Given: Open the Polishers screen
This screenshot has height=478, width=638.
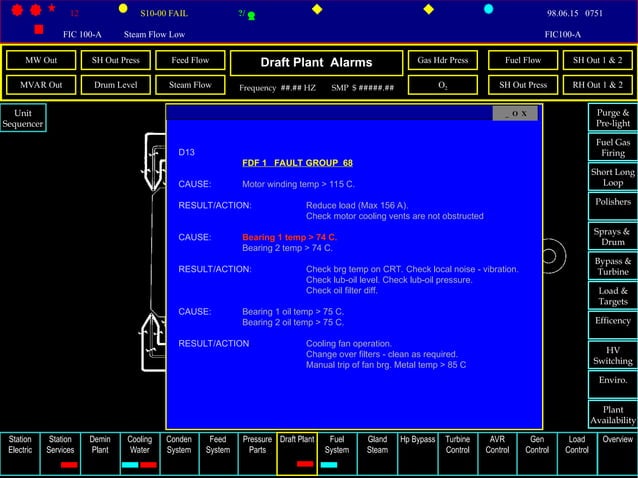Looking at the screenshot, I should click(x=613, y=207).
